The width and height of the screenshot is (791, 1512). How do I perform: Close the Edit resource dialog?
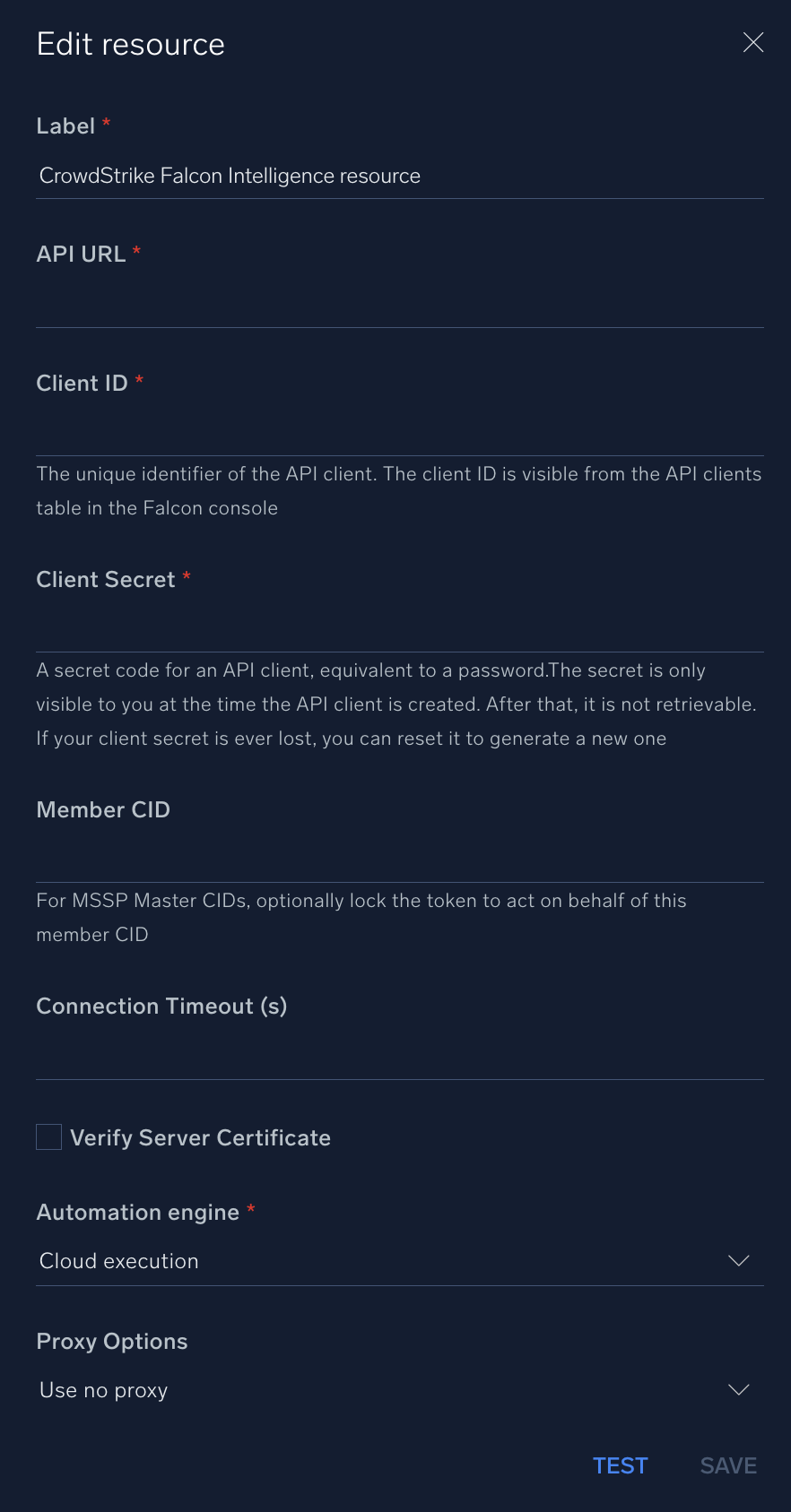[x=752, y=42]
